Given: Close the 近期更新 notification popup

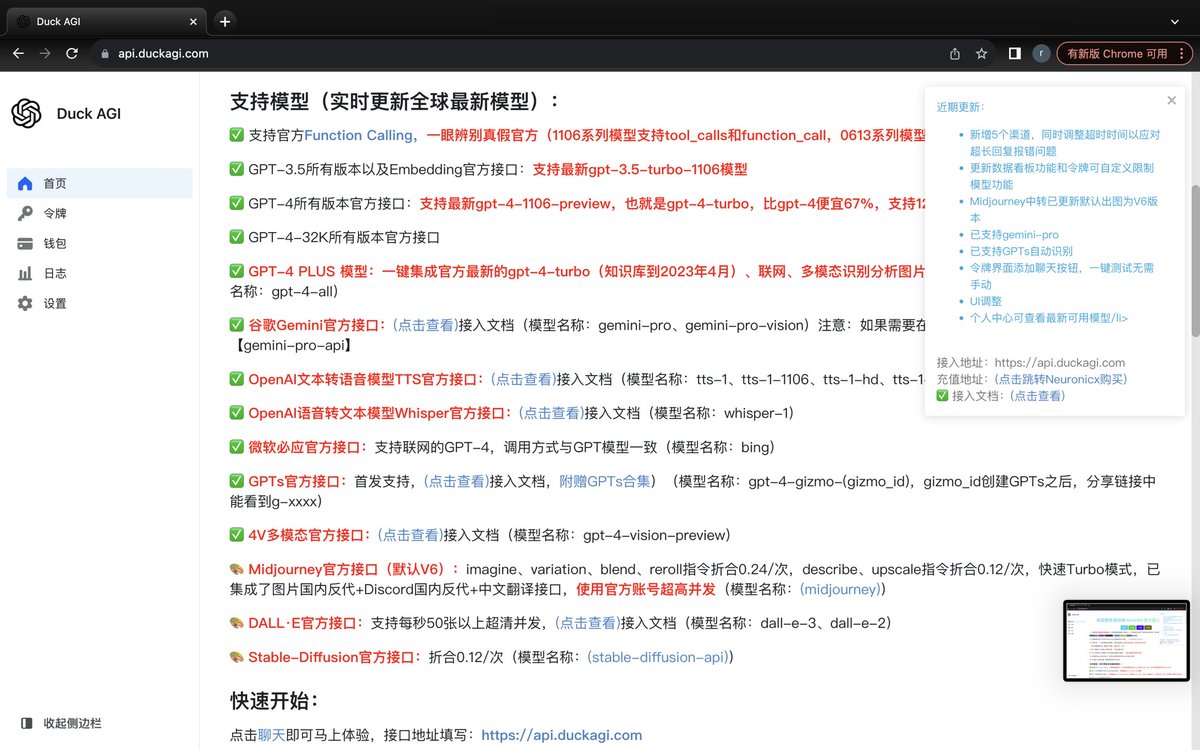Looking at the screenshot, I should pyautogui.click(x=1172, y=100).
